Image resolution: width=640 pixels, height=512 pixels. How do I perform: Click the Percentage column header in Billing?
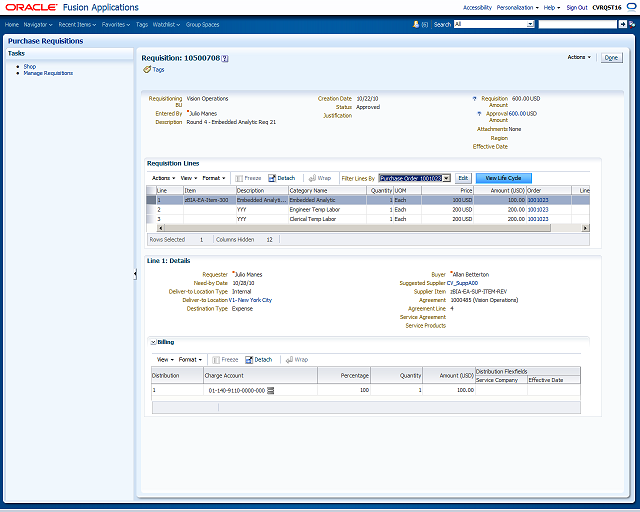pyautogui.click(x=344, y=376)
